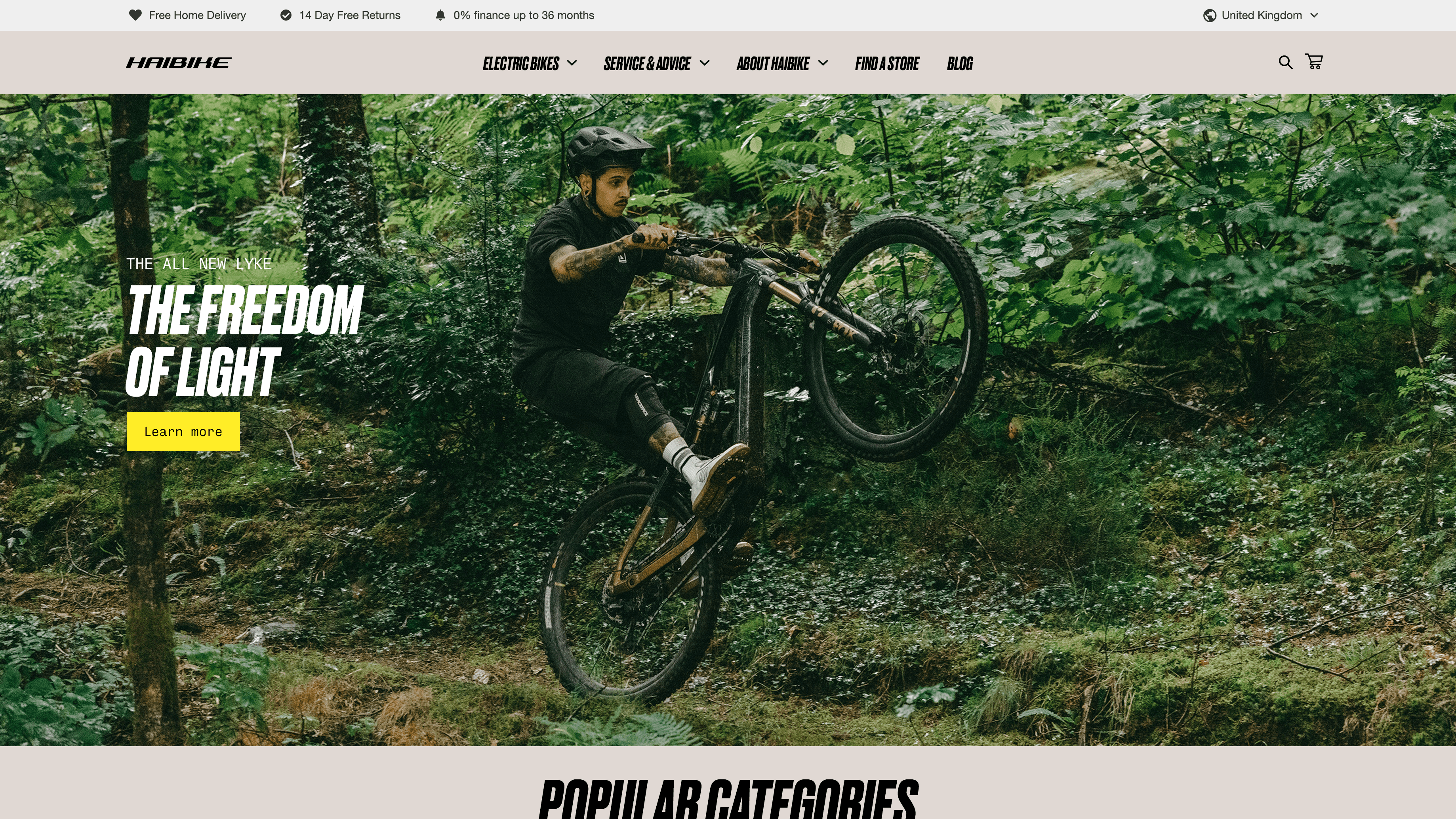
Task: Expand the Service & Advice chevron
Action: point(704,63)
